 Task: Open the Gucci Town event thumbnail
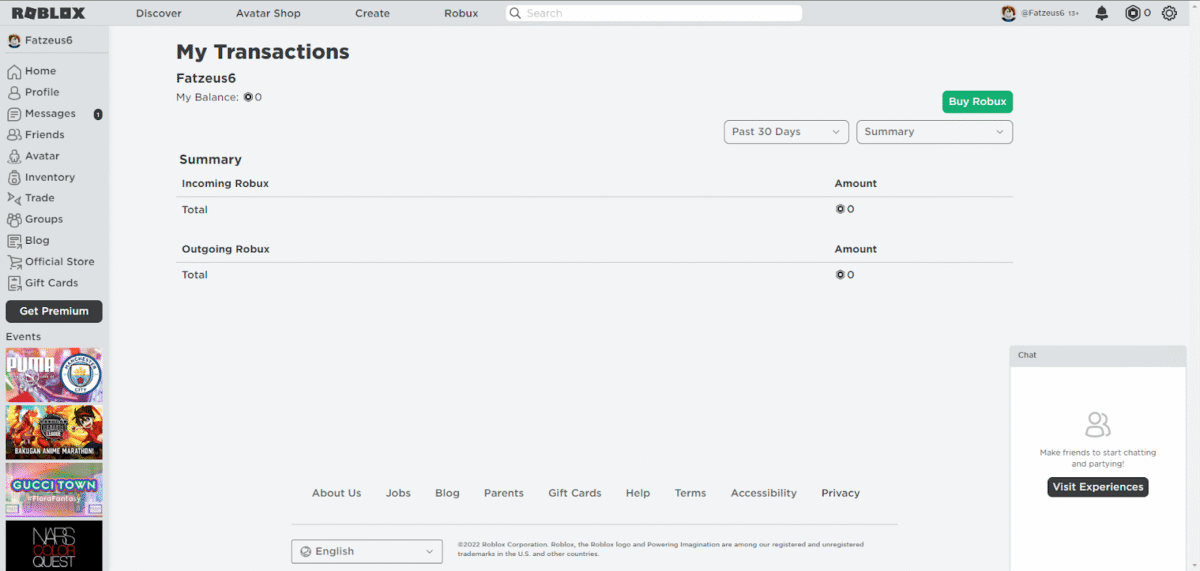pos(54,489)
